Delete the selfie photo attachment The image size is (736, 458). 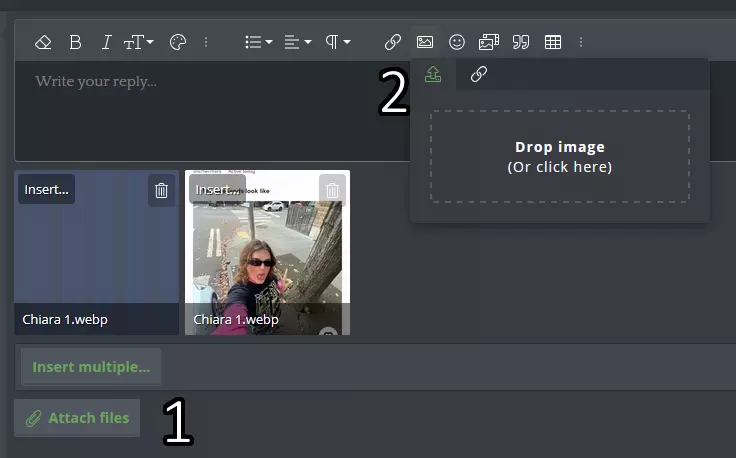[x=332, y=190]
